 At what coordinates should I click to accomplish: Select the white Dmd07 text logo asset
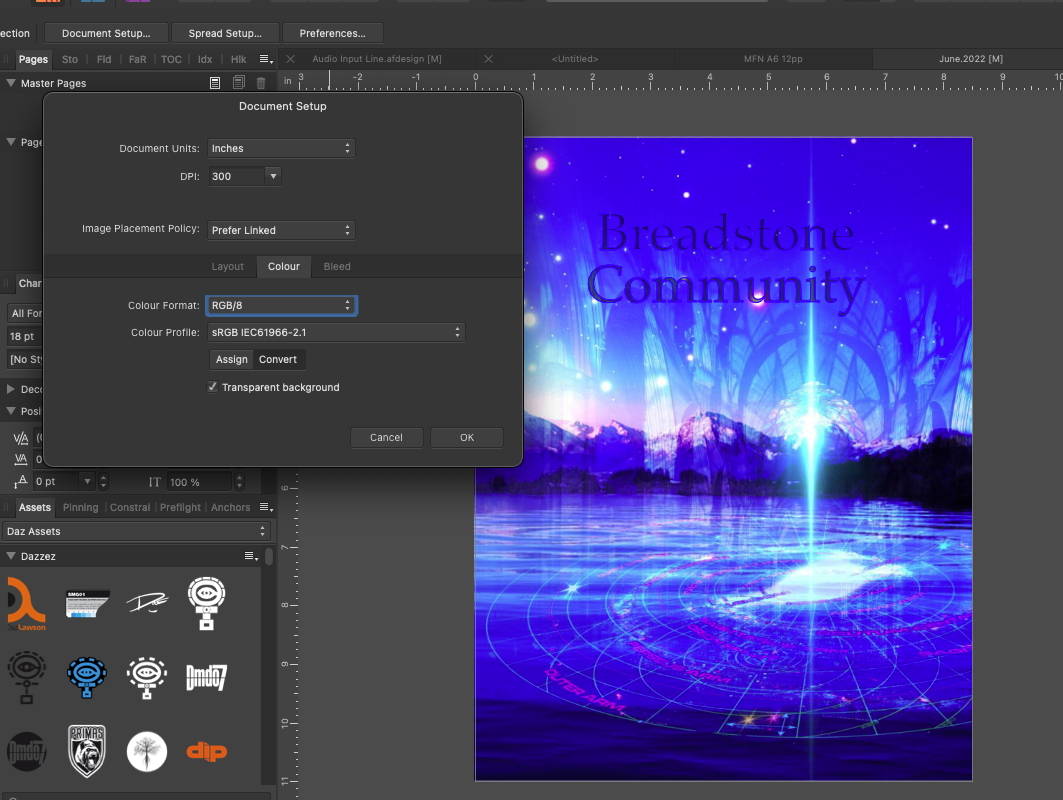pyautogui.click(x=206, y=677)
